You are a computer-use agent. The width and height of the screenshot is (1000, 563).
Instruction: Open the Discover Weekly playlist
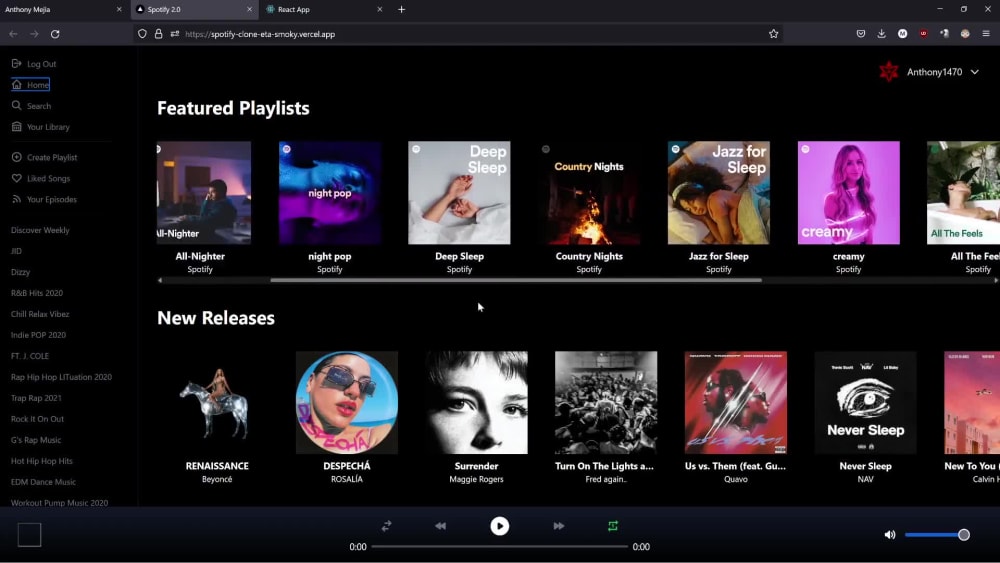click(x=40, y=230)
